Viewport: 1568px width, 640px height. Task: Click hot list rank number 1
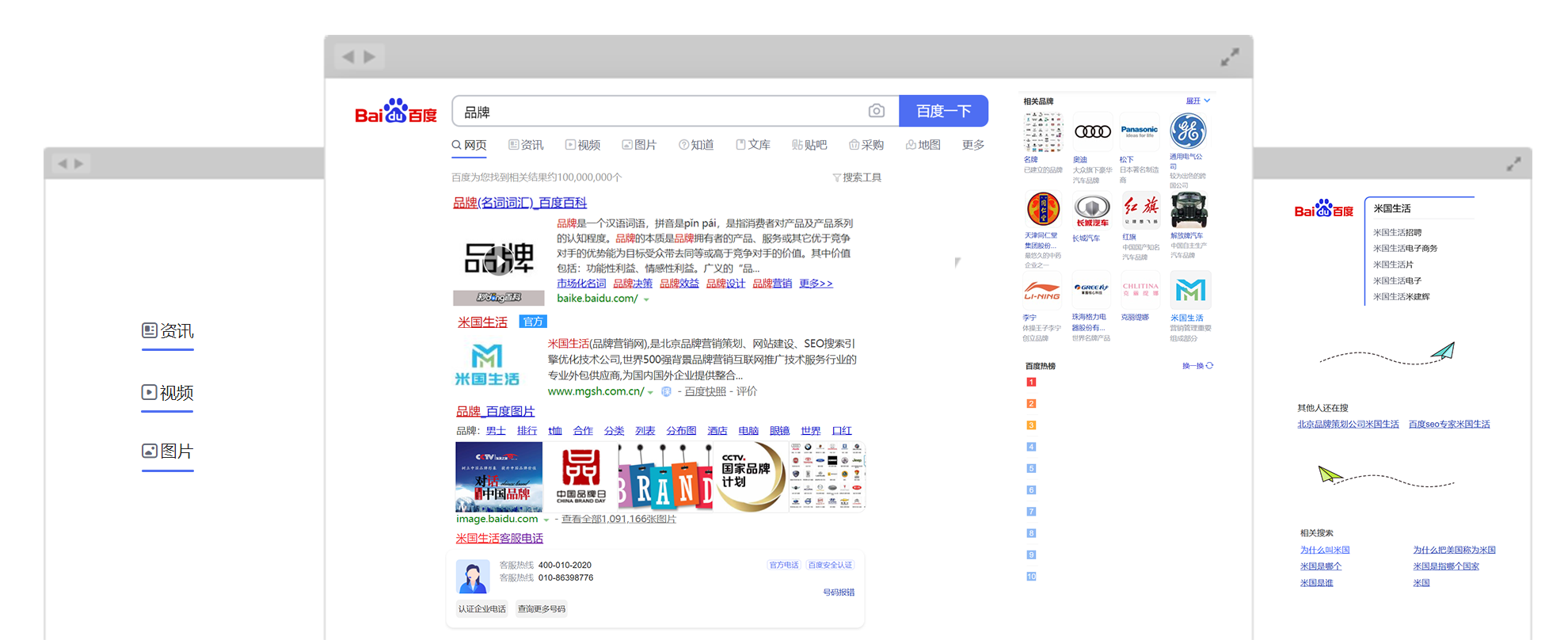[1031, 382]
